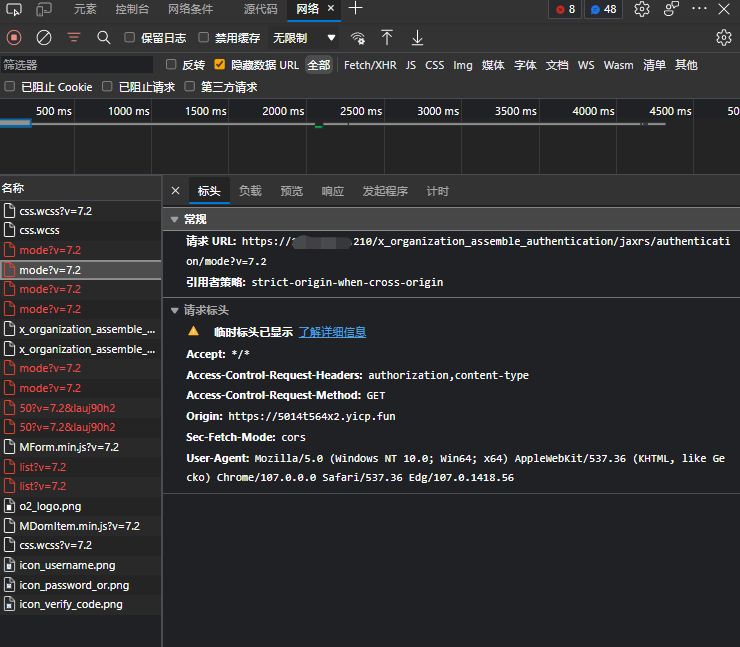Filter requests by Fetch/XHR
Screen dimensions: 740x647
coord(370,65)
